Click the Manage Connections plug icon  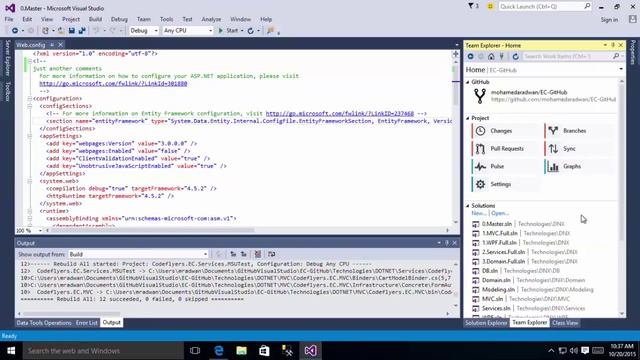[502, 57]
